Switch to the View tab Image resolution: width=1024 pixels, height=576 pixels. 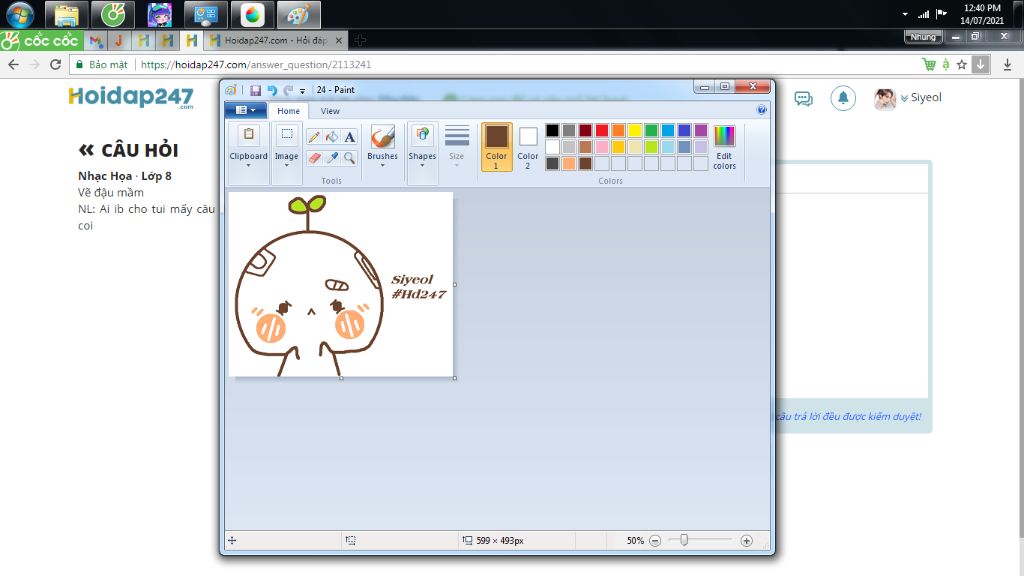(330, 110)
